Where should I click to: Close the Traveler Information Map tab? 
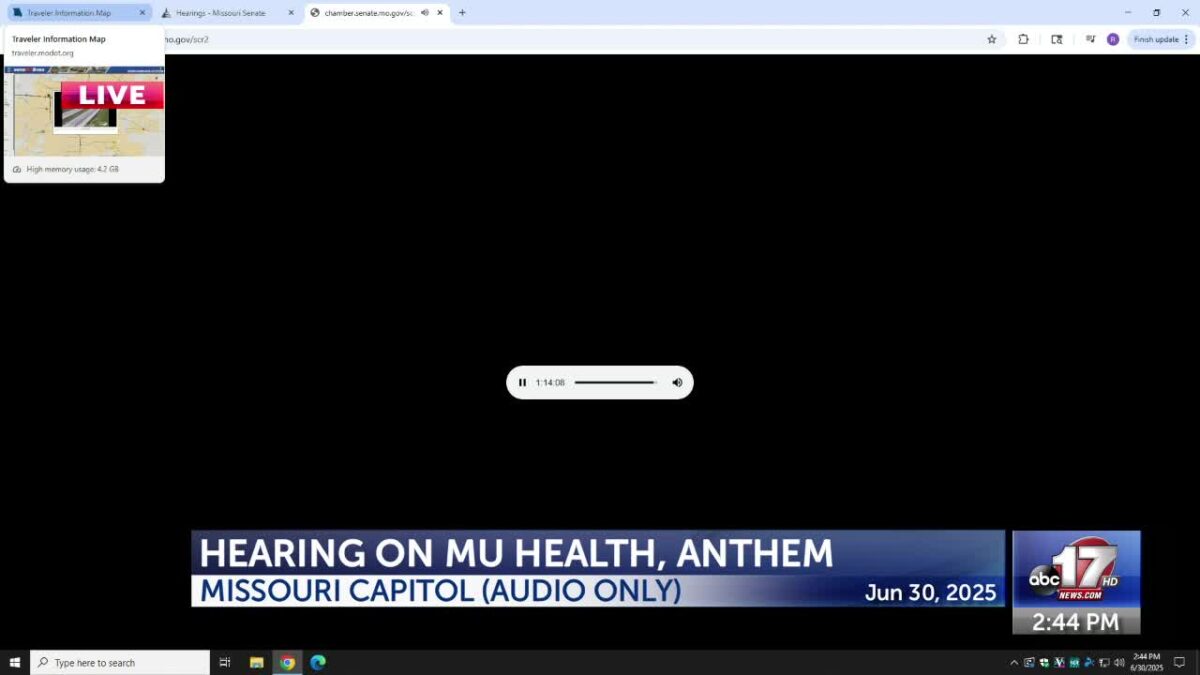coord(141,13)
